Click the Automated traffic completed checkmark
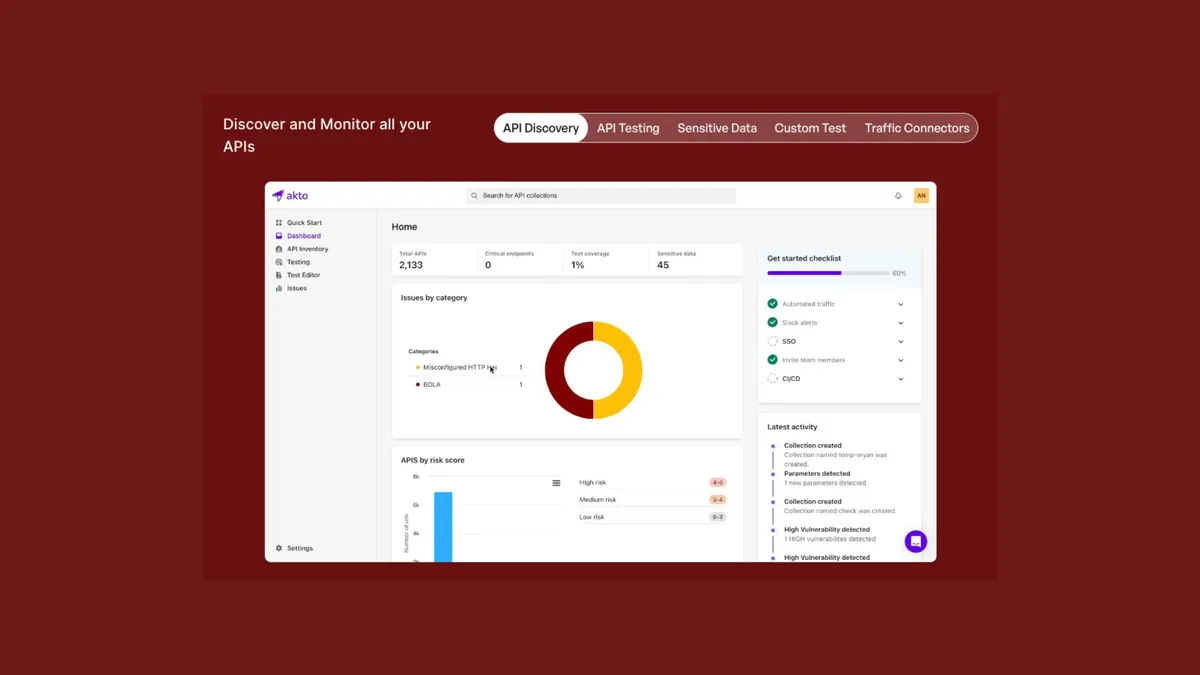 [772, 303]
